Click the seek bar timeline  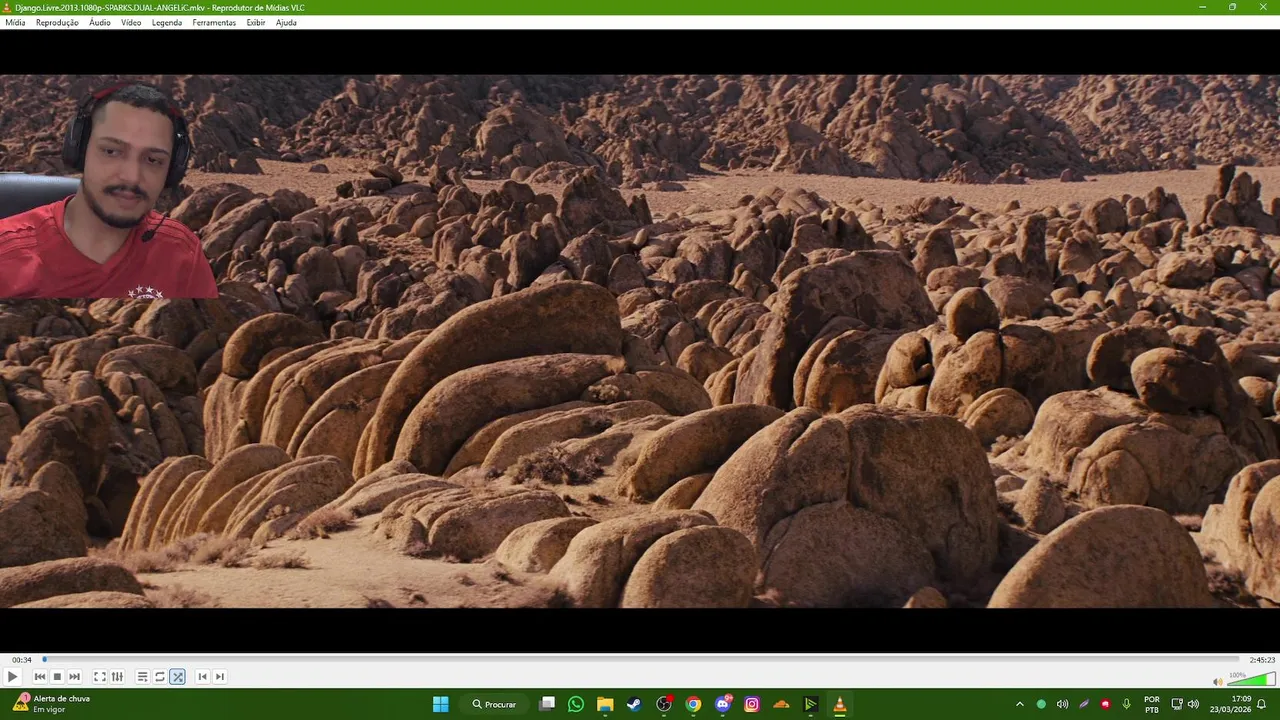[x=640, y=659]
